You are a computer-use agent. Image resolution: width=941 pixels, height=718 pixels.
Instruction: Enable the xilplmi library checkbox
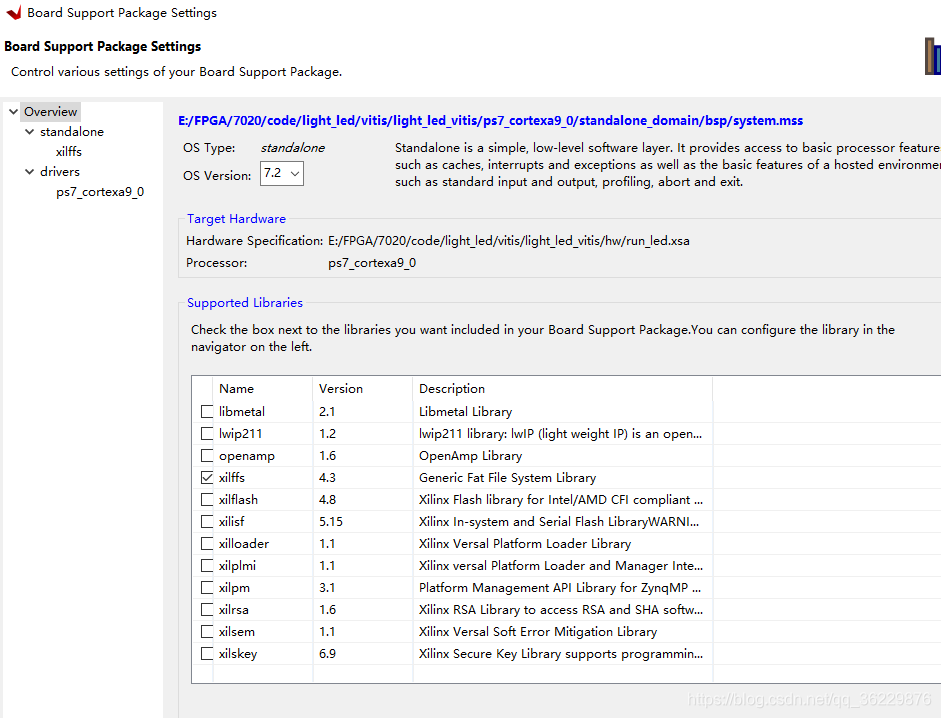click(207, 566)
